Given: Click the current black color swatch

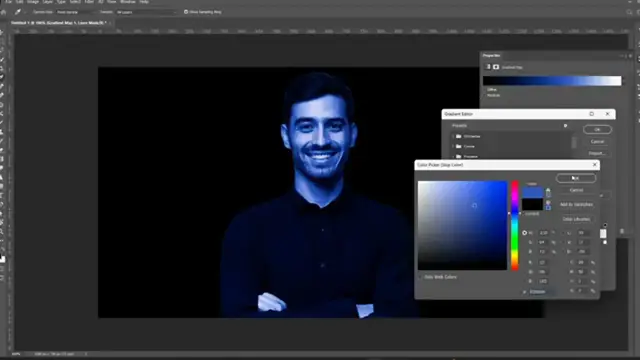Looking at the screenshot, I should (x=533, y=204).
